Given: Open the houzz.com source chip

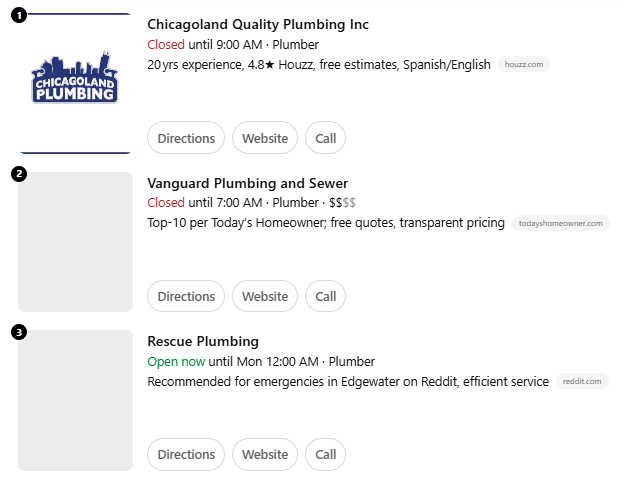Looking at the screenshot, I should tap(524, 64).
